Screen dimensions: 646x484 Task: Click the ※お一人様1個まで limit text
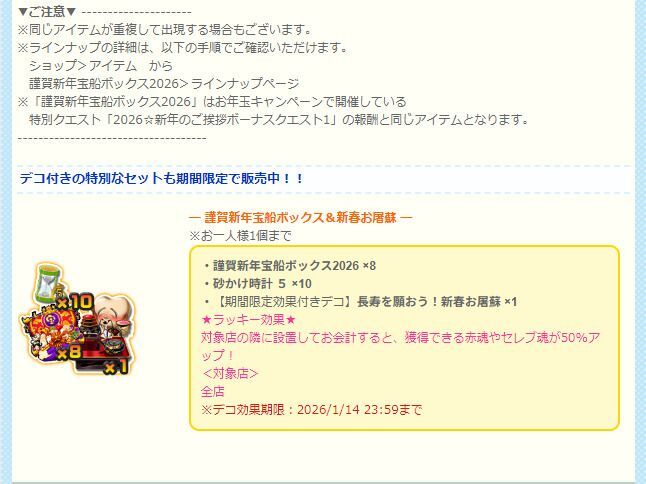[x=240, y=236]
